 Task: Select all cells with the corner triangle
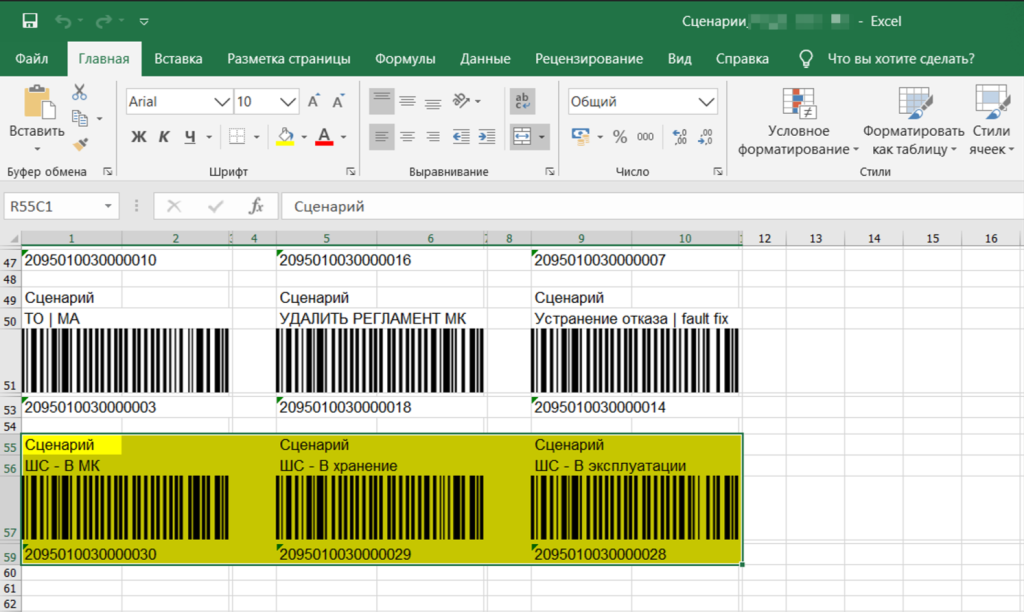[12, 238]
